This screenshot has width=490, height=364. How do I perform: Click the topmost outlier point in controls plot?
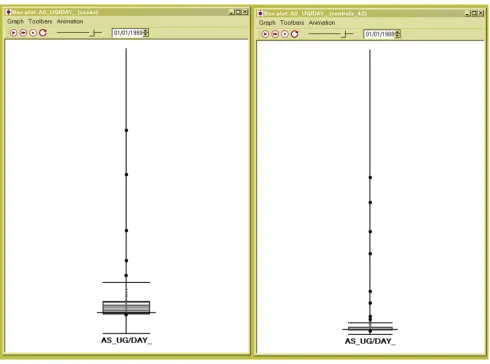pyautogui.click(x=370, y=178)
